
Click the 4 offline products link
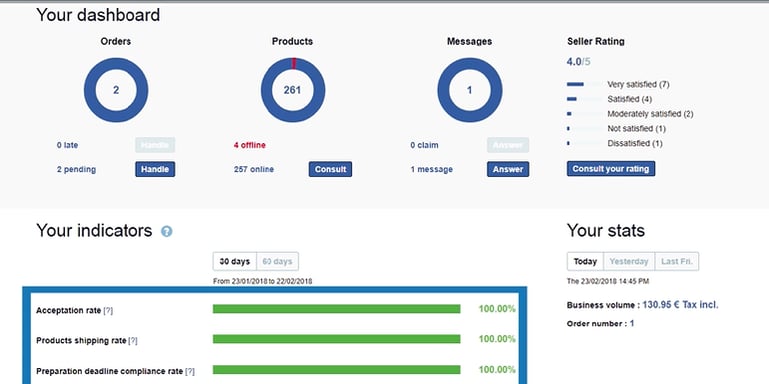(250, 145)
